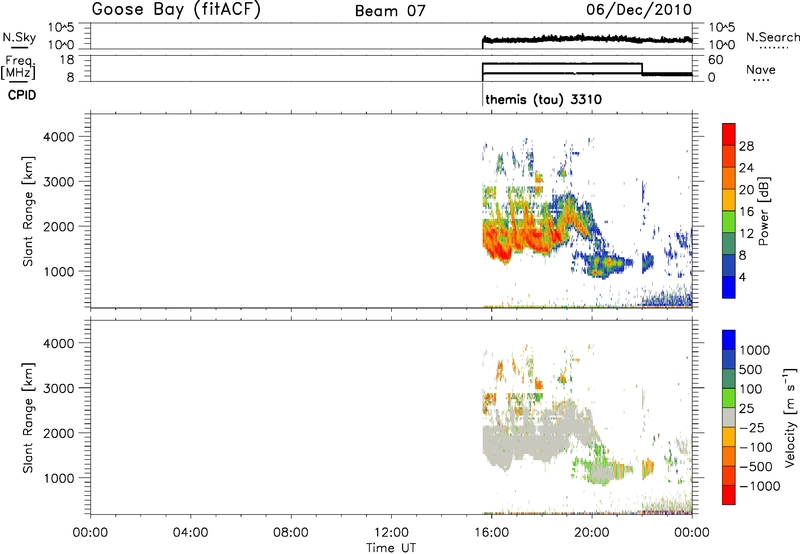Click Slant Range [km] label of velocity panel
The width and height of the screenshot is (800, 554).
click(x=28, y=418)
